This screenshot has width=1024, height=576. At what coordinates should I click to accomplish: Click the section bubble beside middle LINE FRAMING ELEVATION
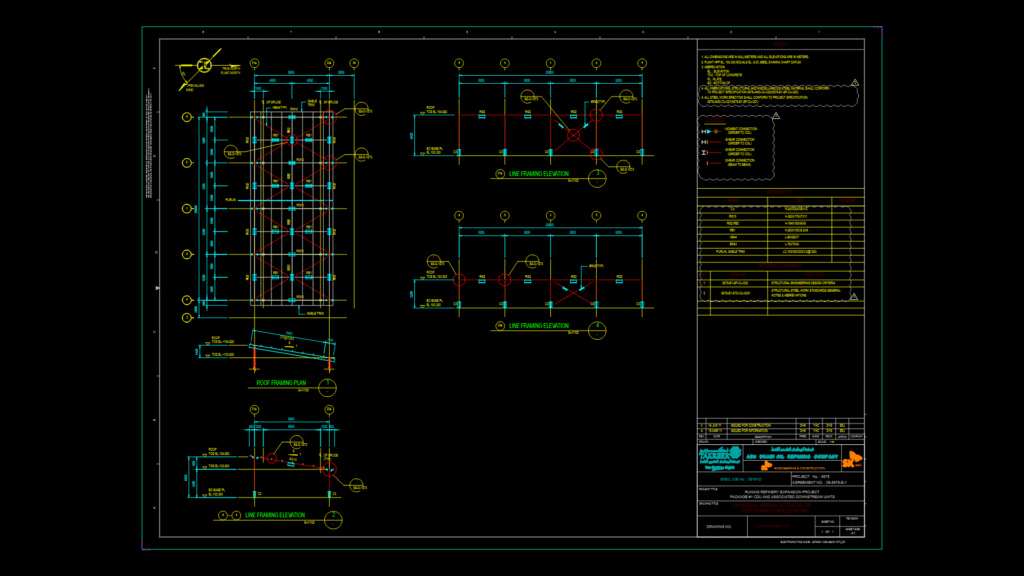597,330
